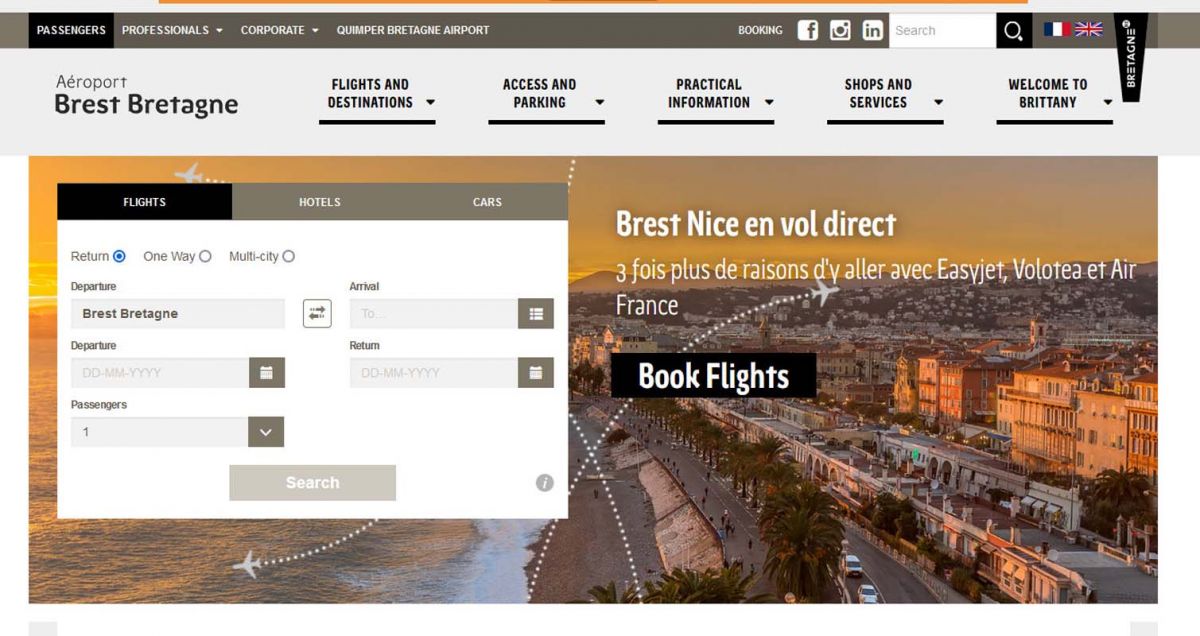Viewport: 1200px width, 636px height.
Task: Switch to the Hotels tab
Action: point(320,202)
